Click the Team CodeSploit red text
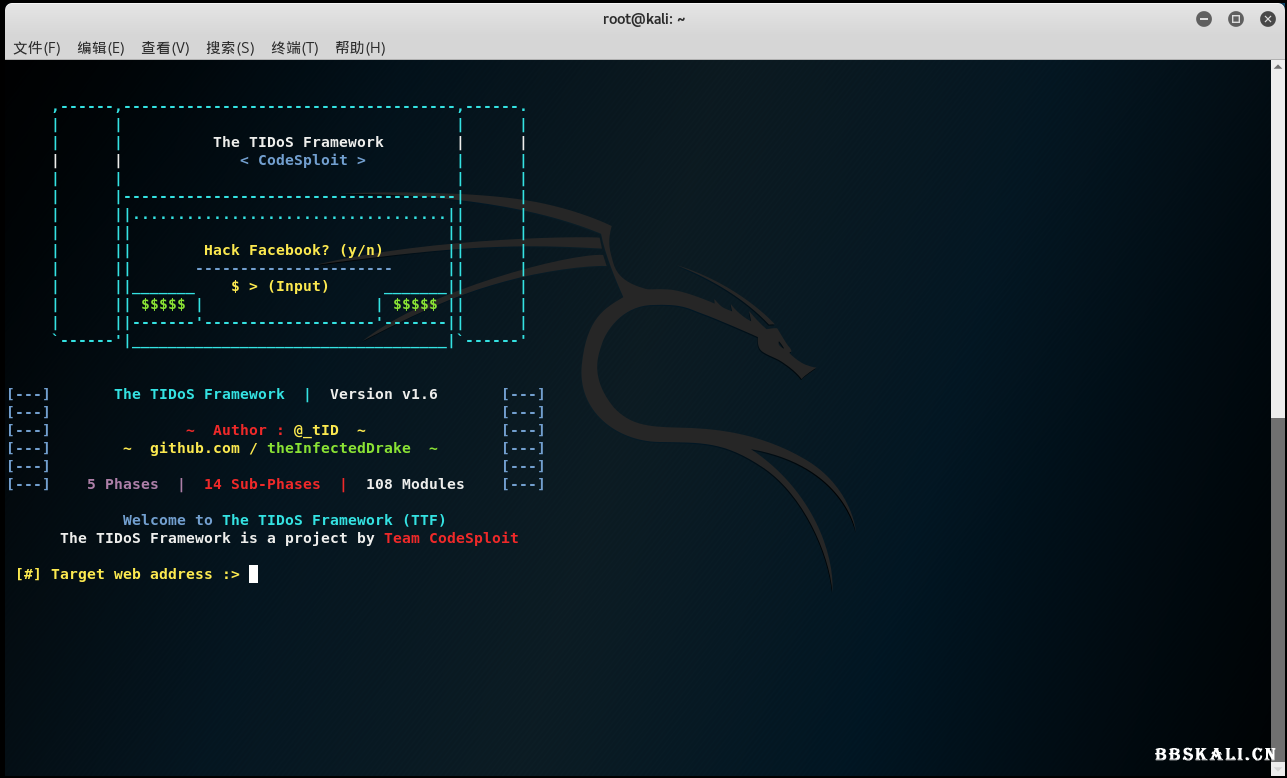This screenshot has height=778, width=1287. tap(451, 538)
